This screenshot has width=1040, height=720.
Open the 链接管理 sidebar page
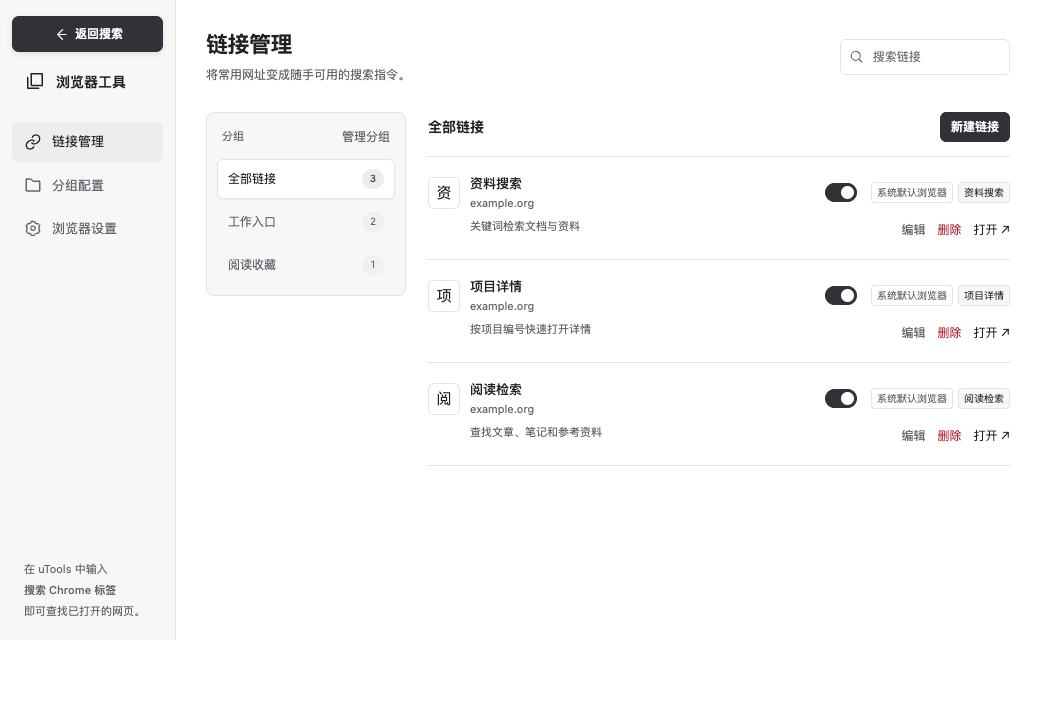[88, 142]
